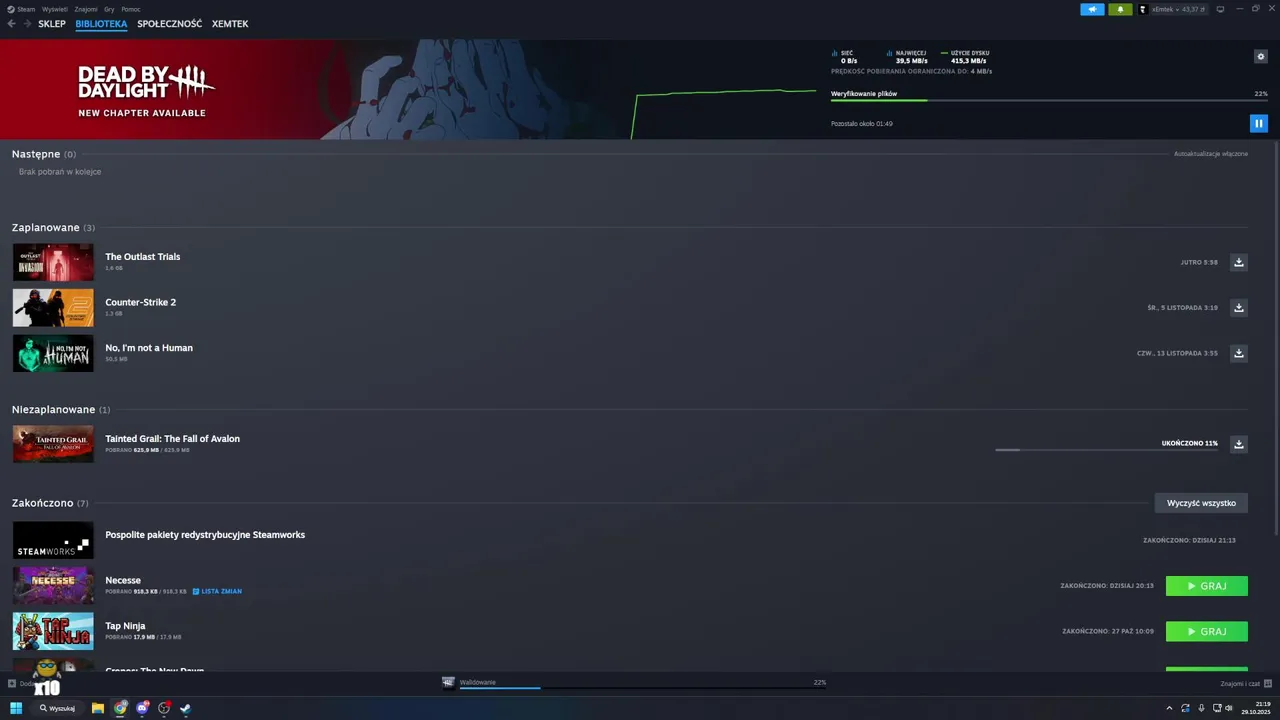Open the blue announcements megaphone button
This screenshot has height=720, width=1280.
click(x=1092, y=9)
